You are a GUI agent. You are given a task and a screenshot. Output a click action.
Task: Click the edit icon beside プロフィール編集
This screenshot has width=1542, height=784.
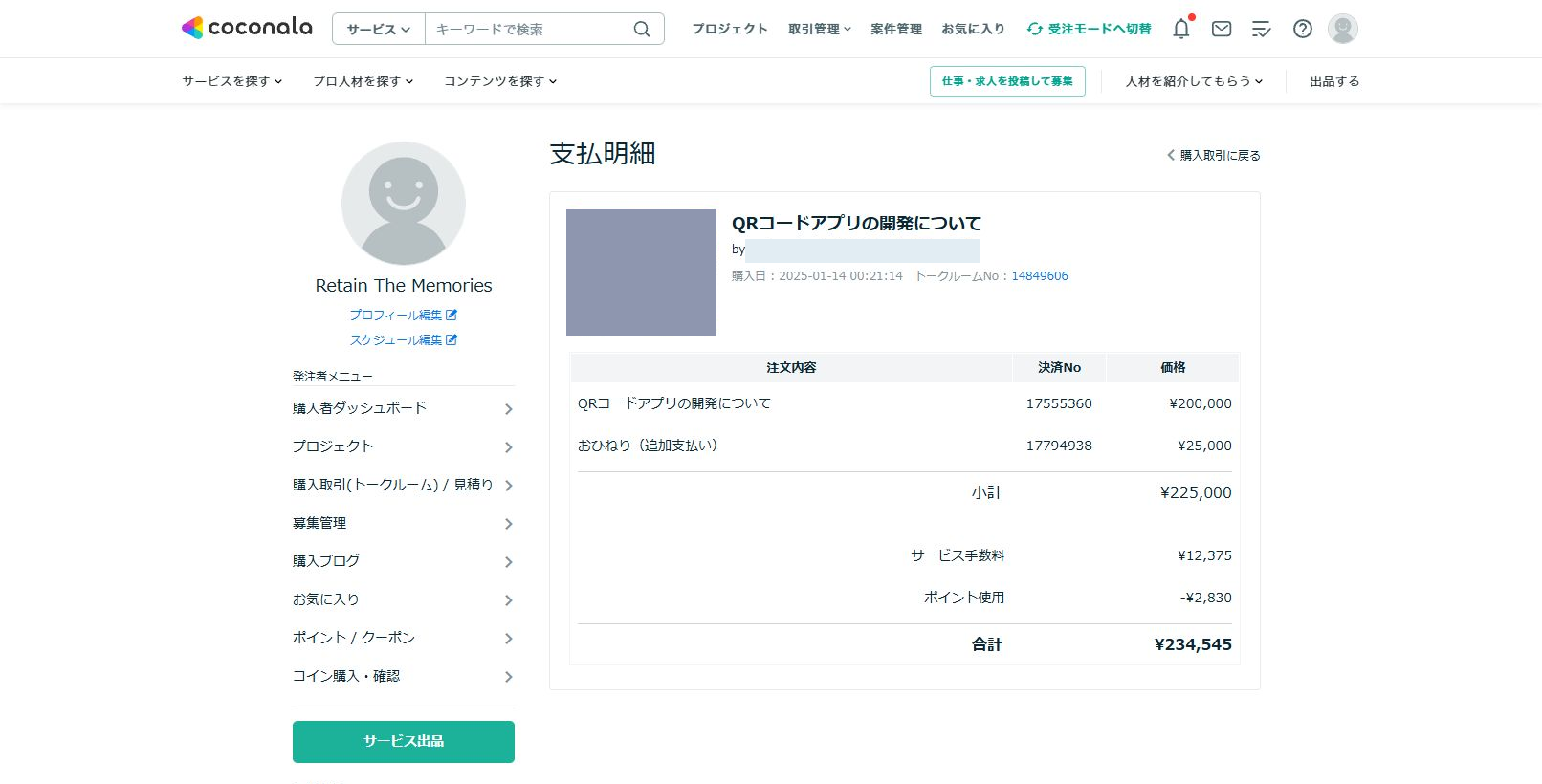coord(452,315)
